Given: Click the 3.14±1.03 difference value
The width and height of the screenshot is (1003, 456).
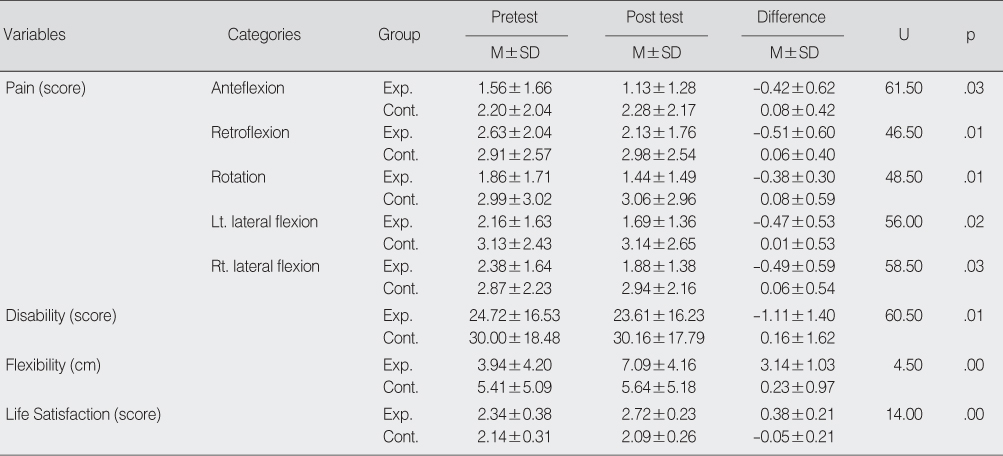Looking at the screenshot, I should point(797,365).
